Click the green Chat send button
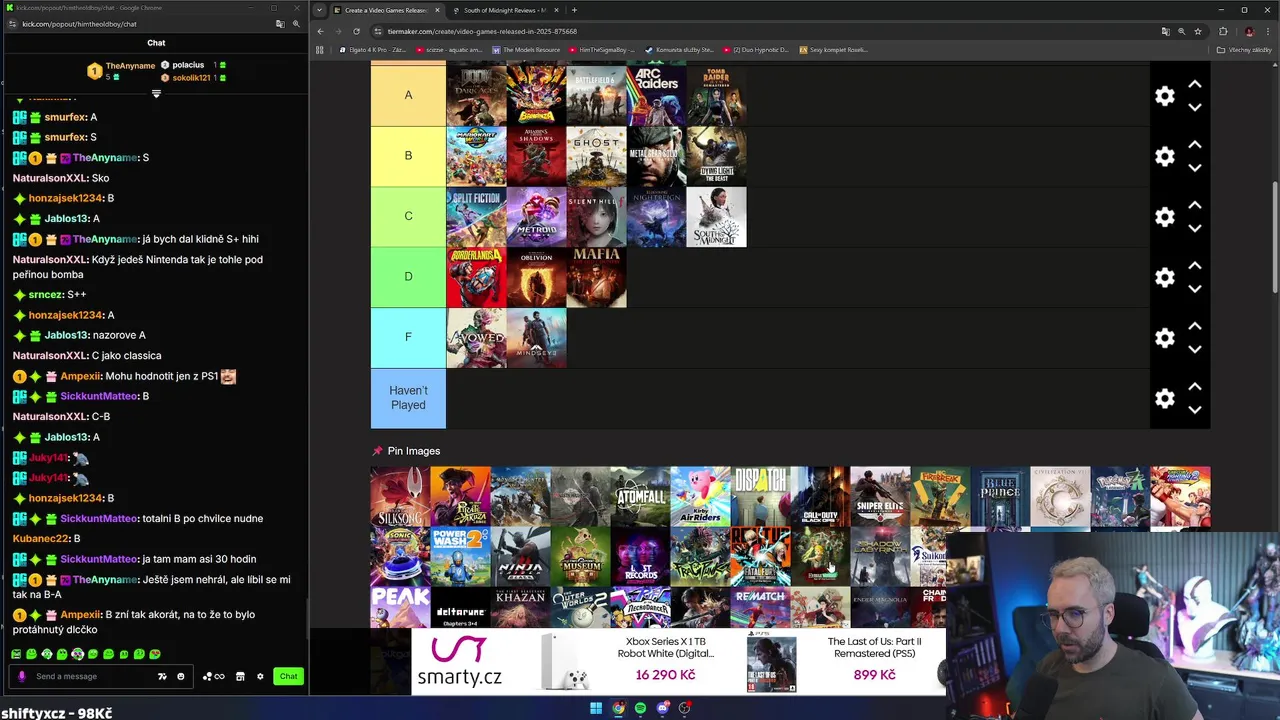The width and height of the screenshot is (1280, 720). tap(288, 676)
